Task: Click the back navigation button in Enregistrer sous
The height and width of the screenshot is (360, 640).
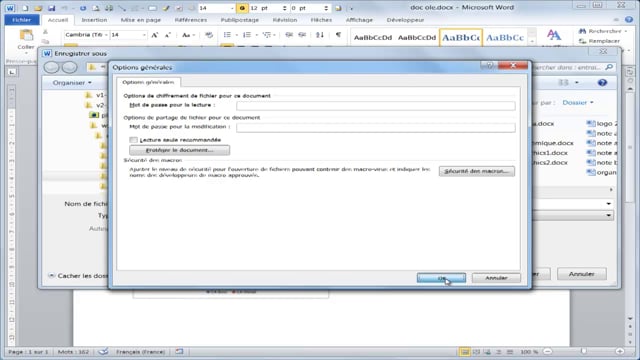Action: click(52, 67)
